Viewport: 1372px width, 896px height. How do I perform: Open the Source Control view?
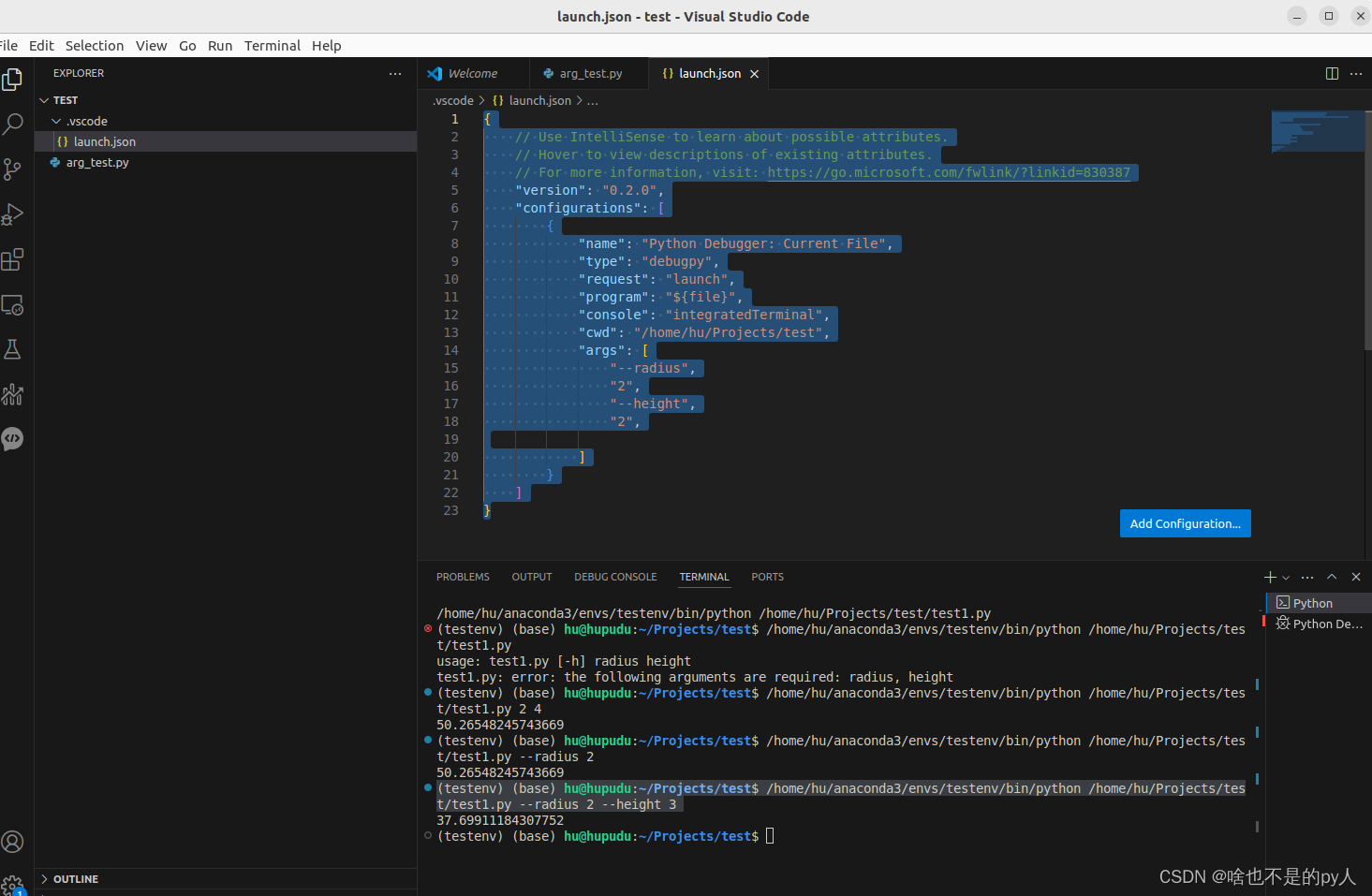pyautogui.click(x=13, y=169)
